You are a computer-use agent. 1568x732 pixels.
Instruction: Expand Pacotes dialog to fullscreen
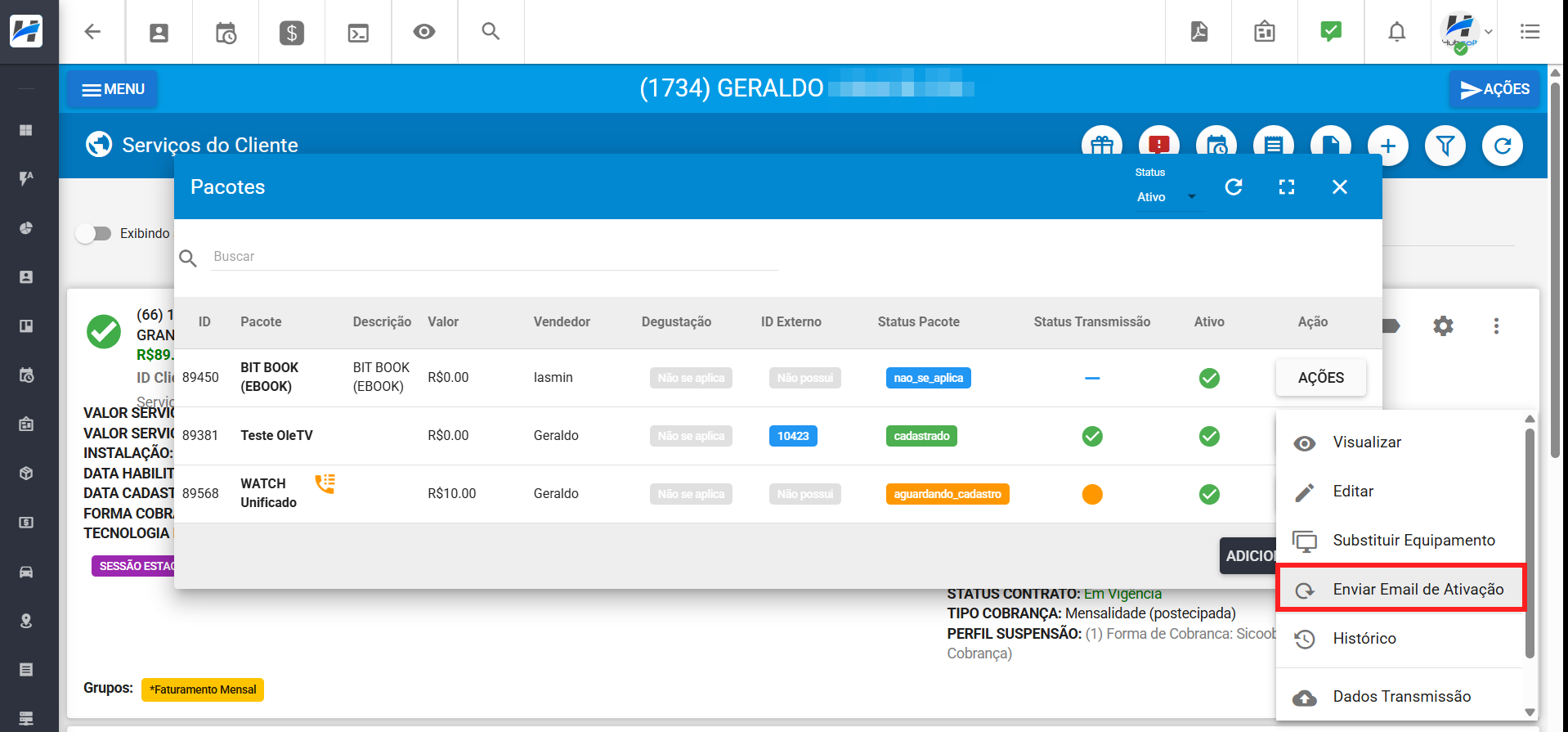pyautogui.click(x=1286, y=187)
